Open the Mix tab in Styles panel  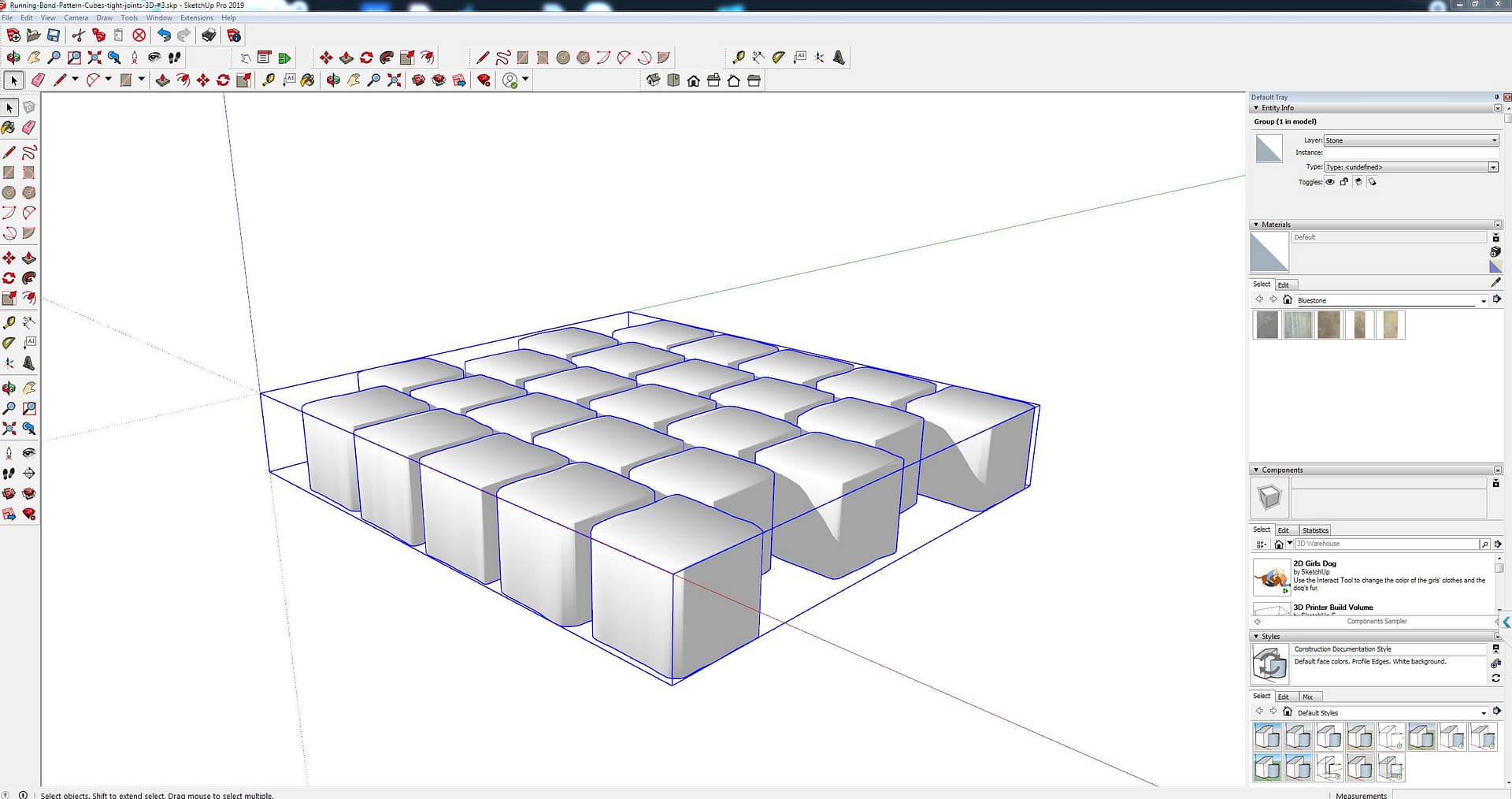click(x=1307, y=697)
